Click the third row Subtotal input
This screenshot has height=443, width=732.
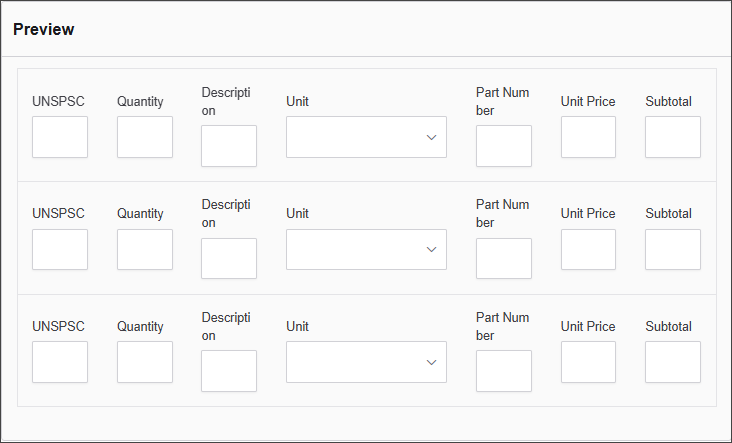point(673,362)
